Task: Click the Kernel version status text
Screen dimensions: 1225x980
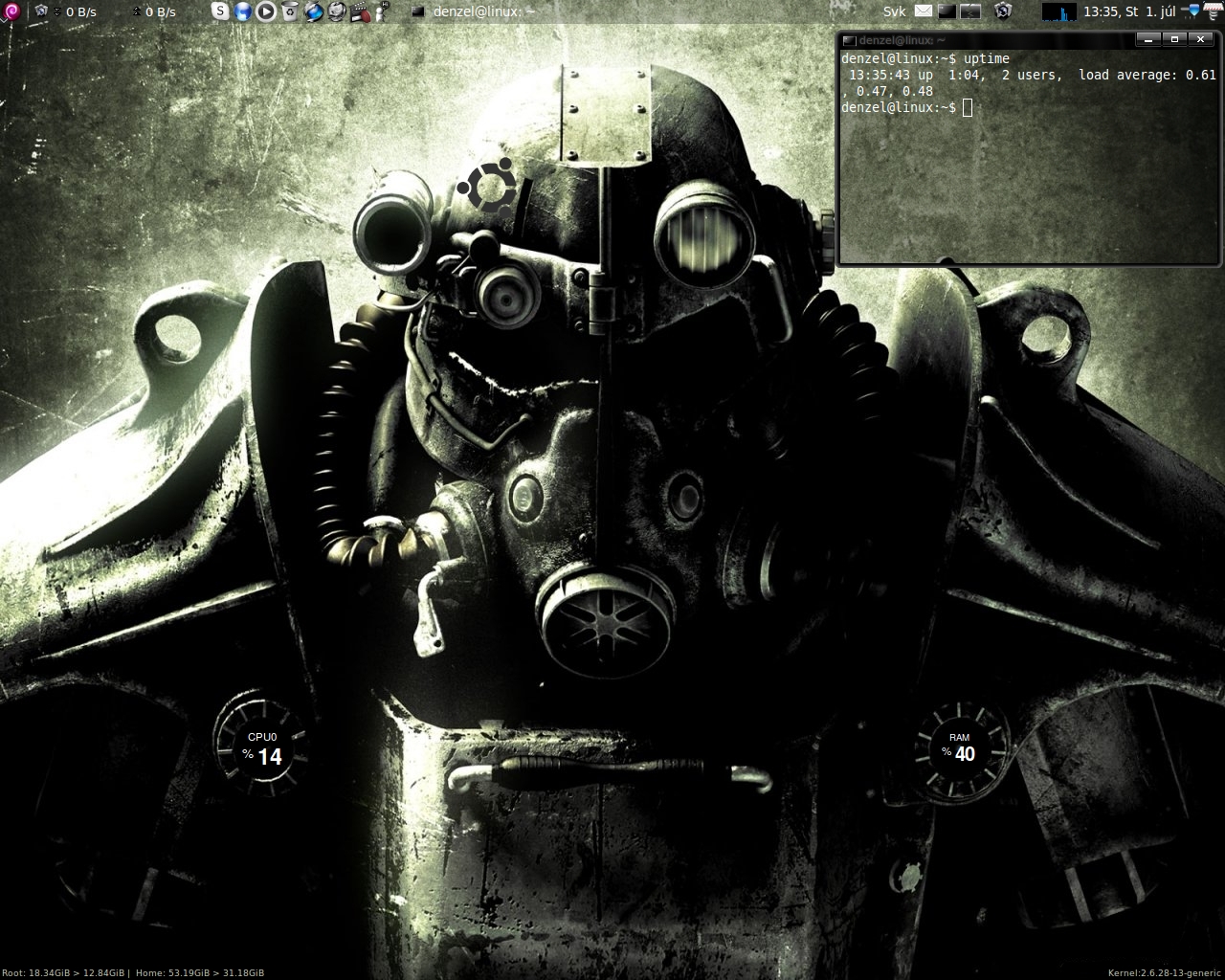Action: pos(1165,972)
